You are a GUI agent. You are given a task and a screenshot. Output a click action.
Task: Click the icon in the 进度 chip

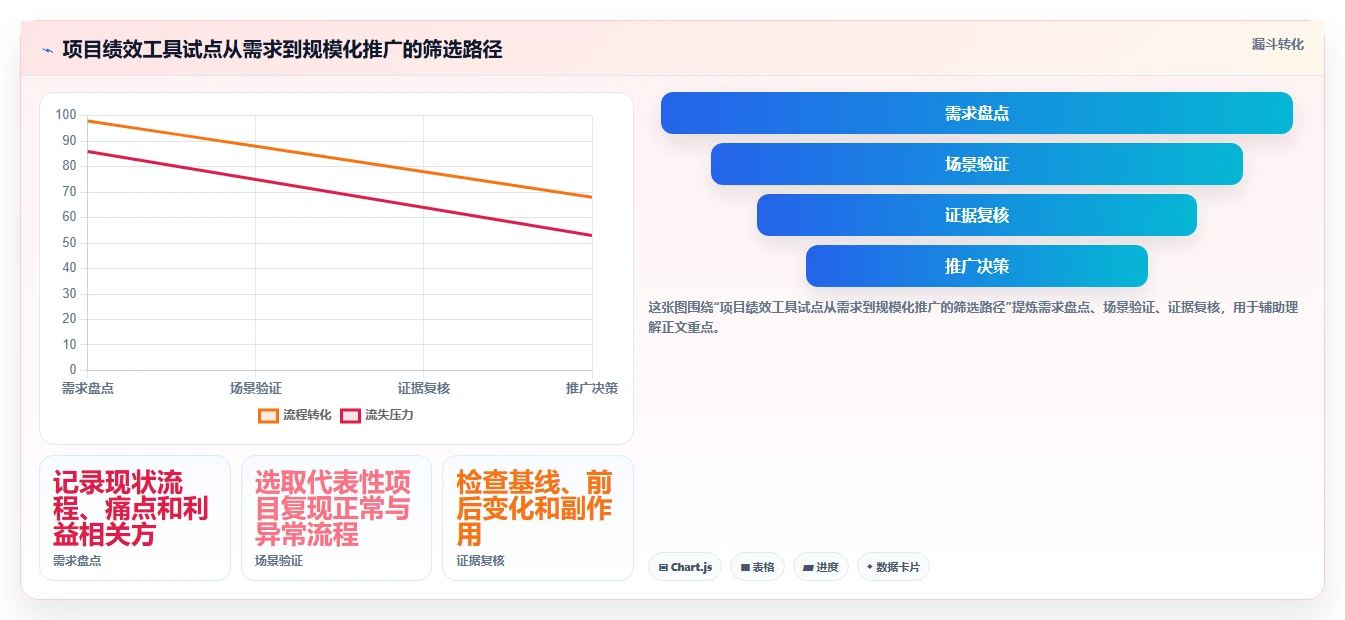click(808, 567)
